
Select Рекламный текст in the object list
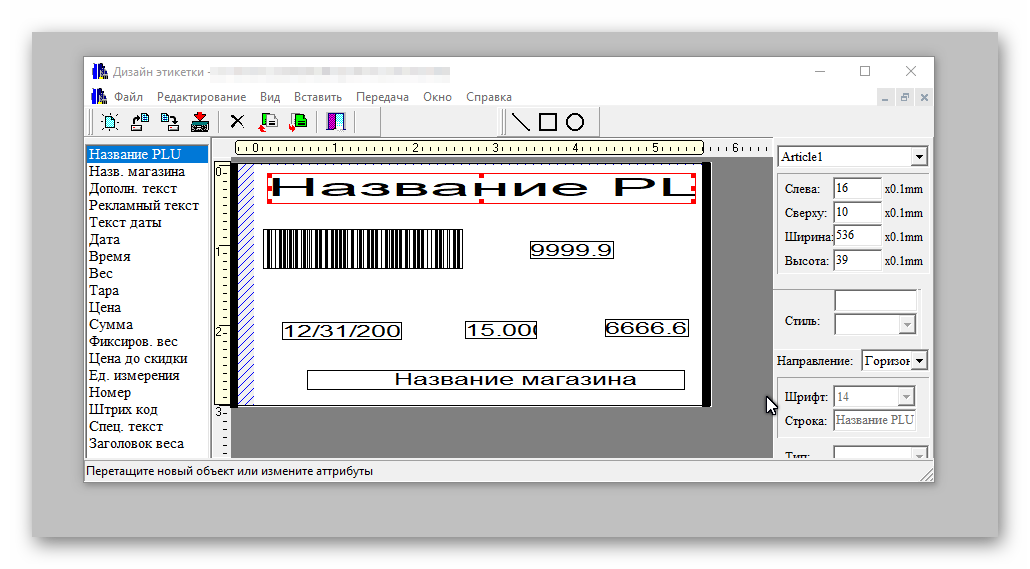[144, 205]
